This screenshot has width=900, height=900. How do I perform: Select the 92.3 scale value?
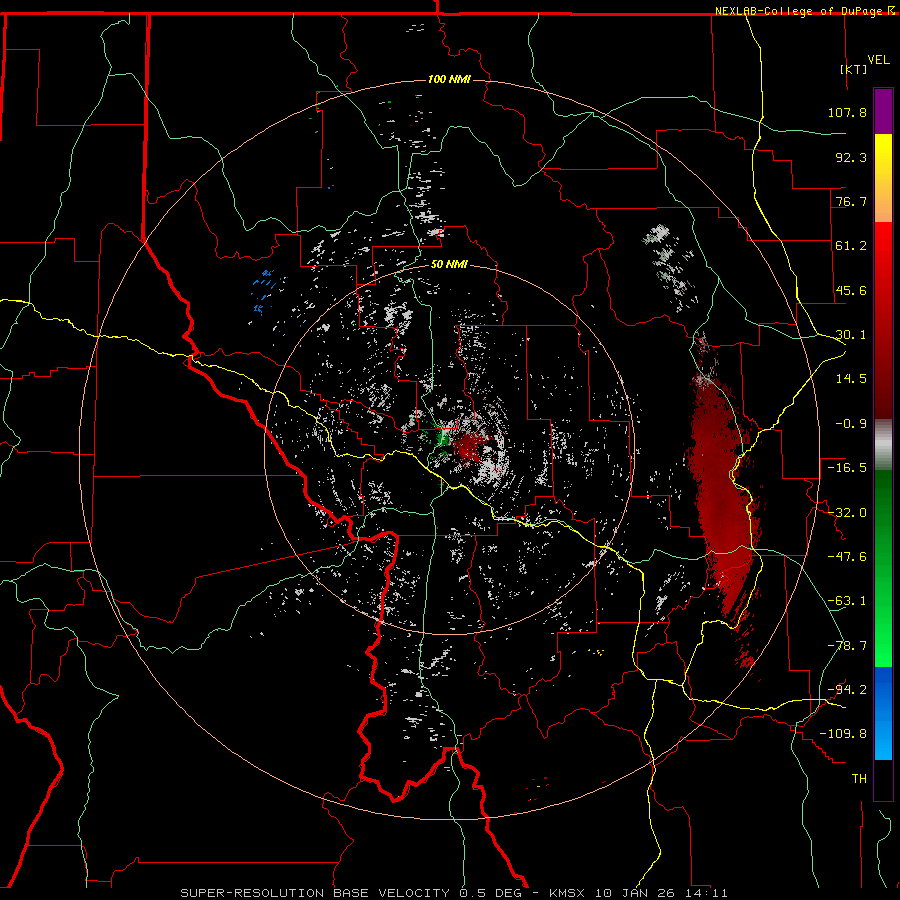[x=851, y=157]
